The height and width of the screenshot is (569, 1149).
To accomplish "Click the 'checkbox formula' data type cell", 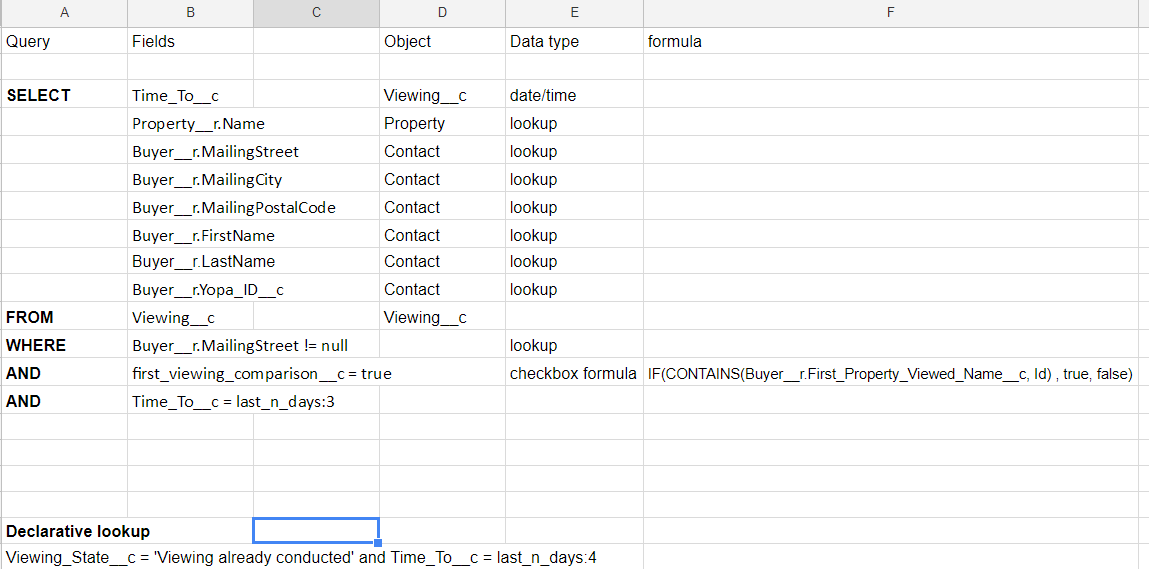I will click(573, 374).
